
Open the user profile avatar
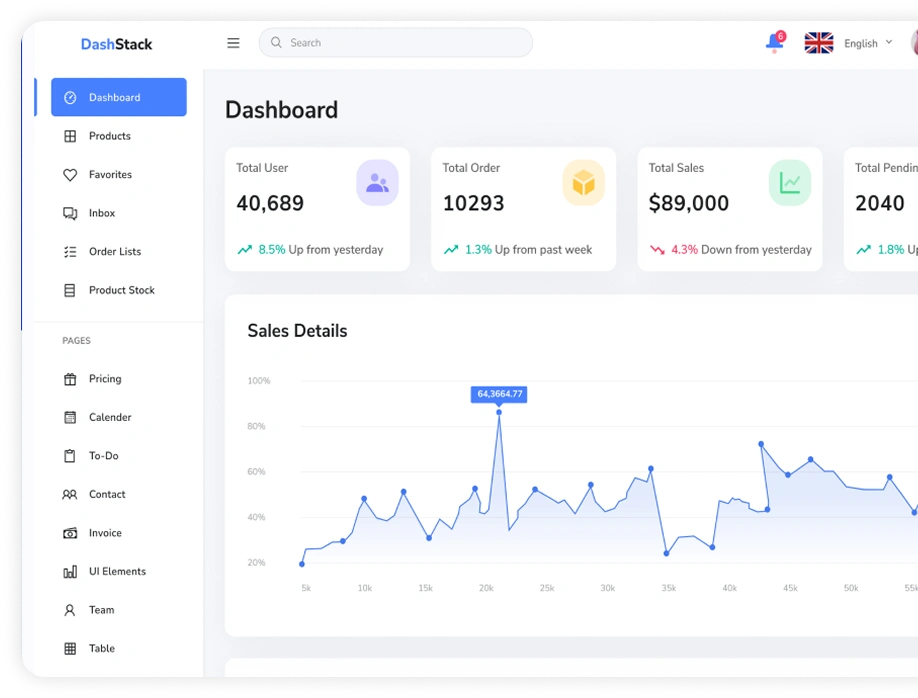(x=914, y=43)
